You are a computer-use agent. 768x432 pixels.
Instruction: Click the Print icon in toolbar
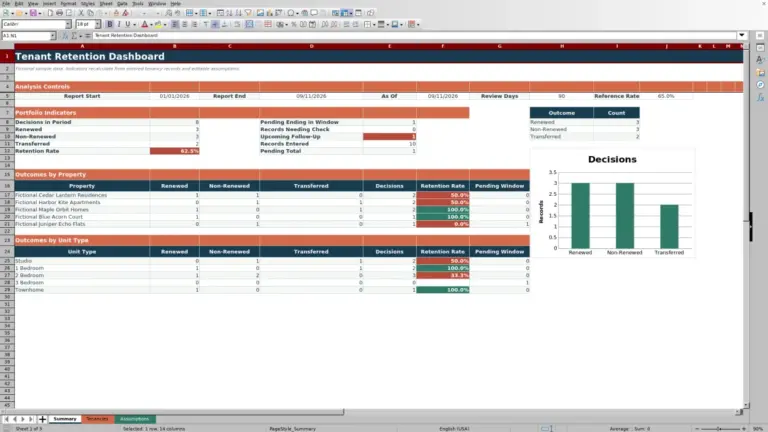pos(60,13)
